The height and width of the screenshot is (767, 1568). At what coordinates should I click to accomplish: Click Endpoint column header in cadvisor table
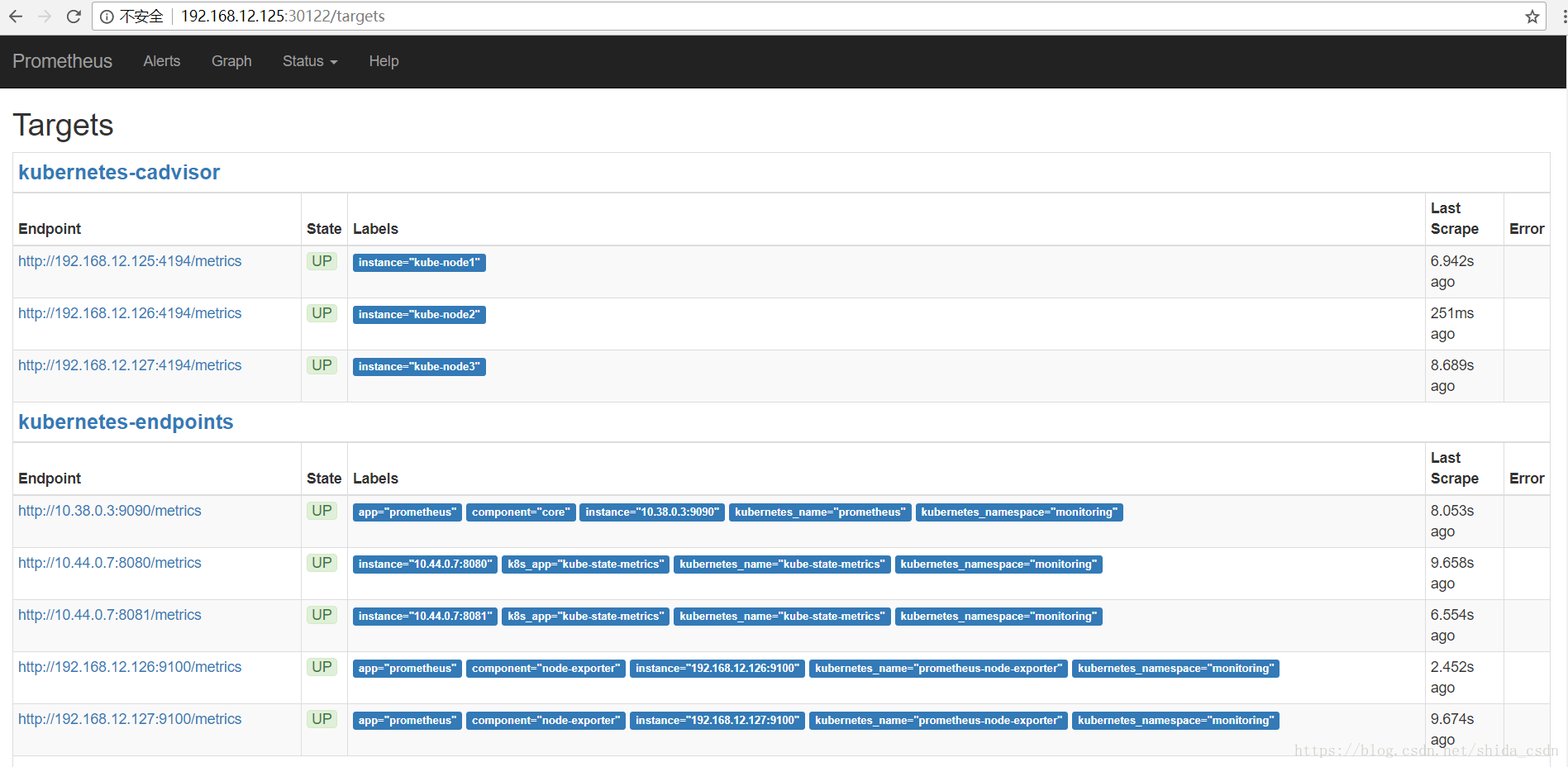point(50,229)
